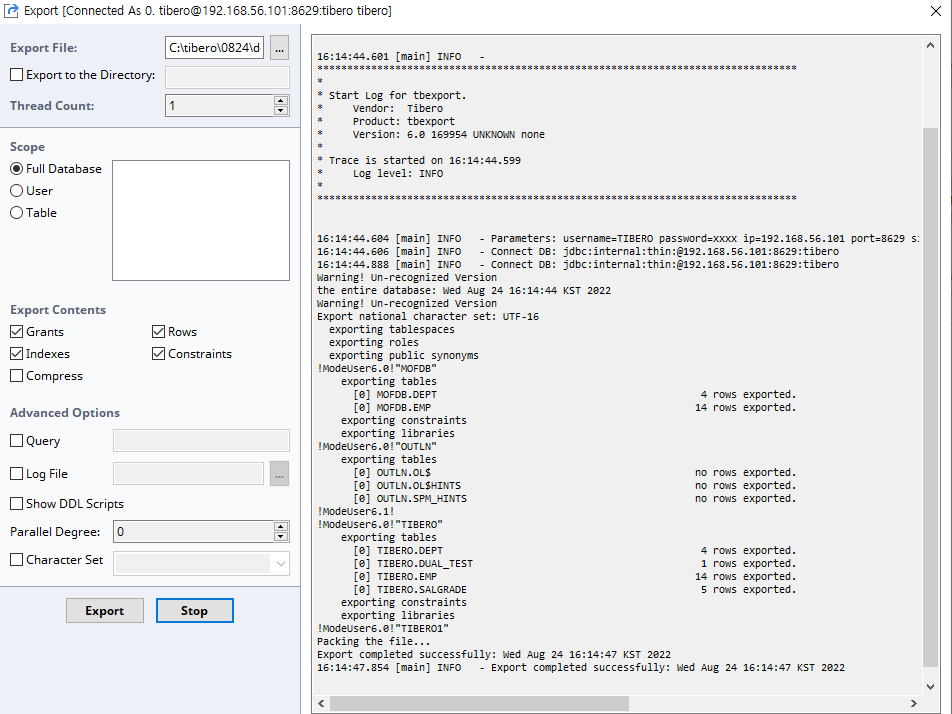Uncheck the Constraints checkbox
Viewport: 952px width, 714px height.
(159, 354)
